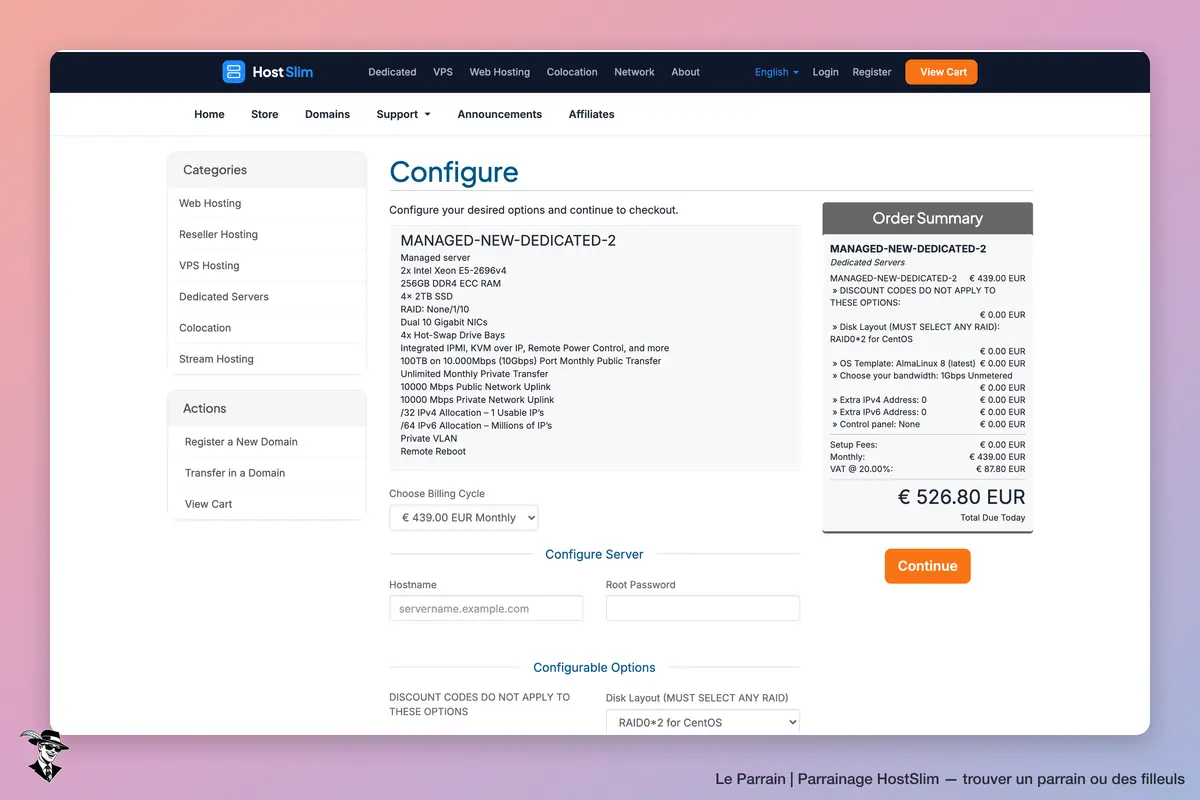Image resolution: width=1200 pixels, height=800 pixels.
Task: Click the 'Configure' page heading
Action: tap(454, 172)
